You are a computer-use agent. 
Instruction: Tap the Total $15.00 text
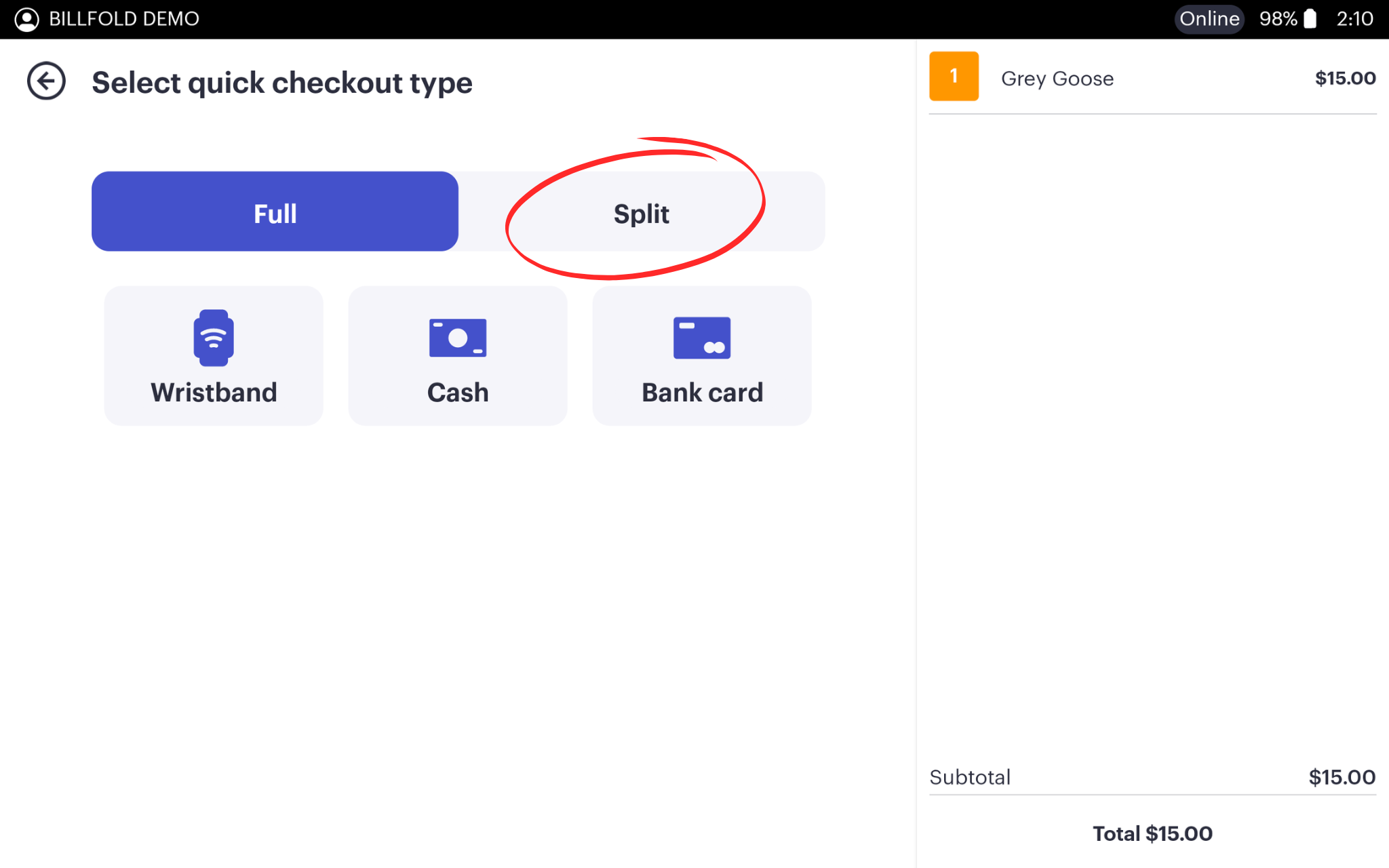(x=1152, y=833)
